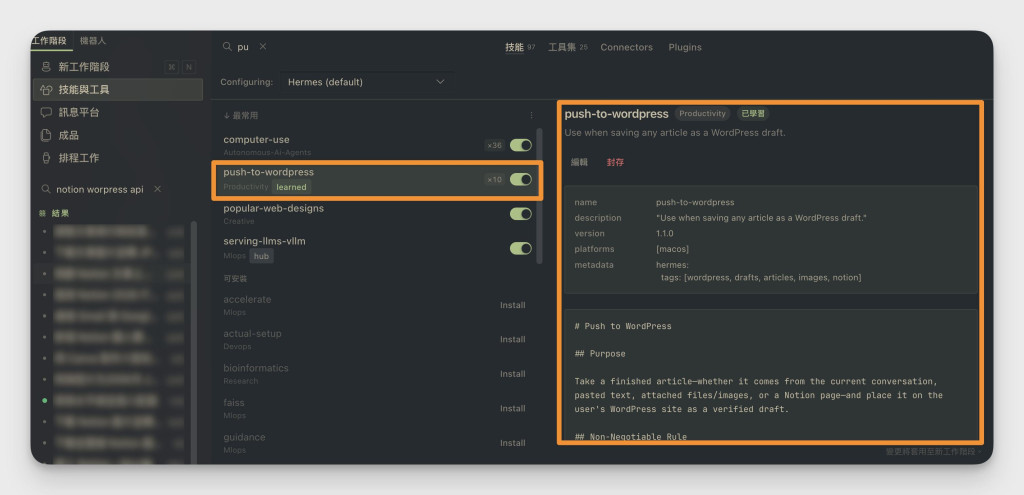This screenshot has height=495, width=1024.
Task: Click the '## Purpose' heading line
Action: pos(600,353)
